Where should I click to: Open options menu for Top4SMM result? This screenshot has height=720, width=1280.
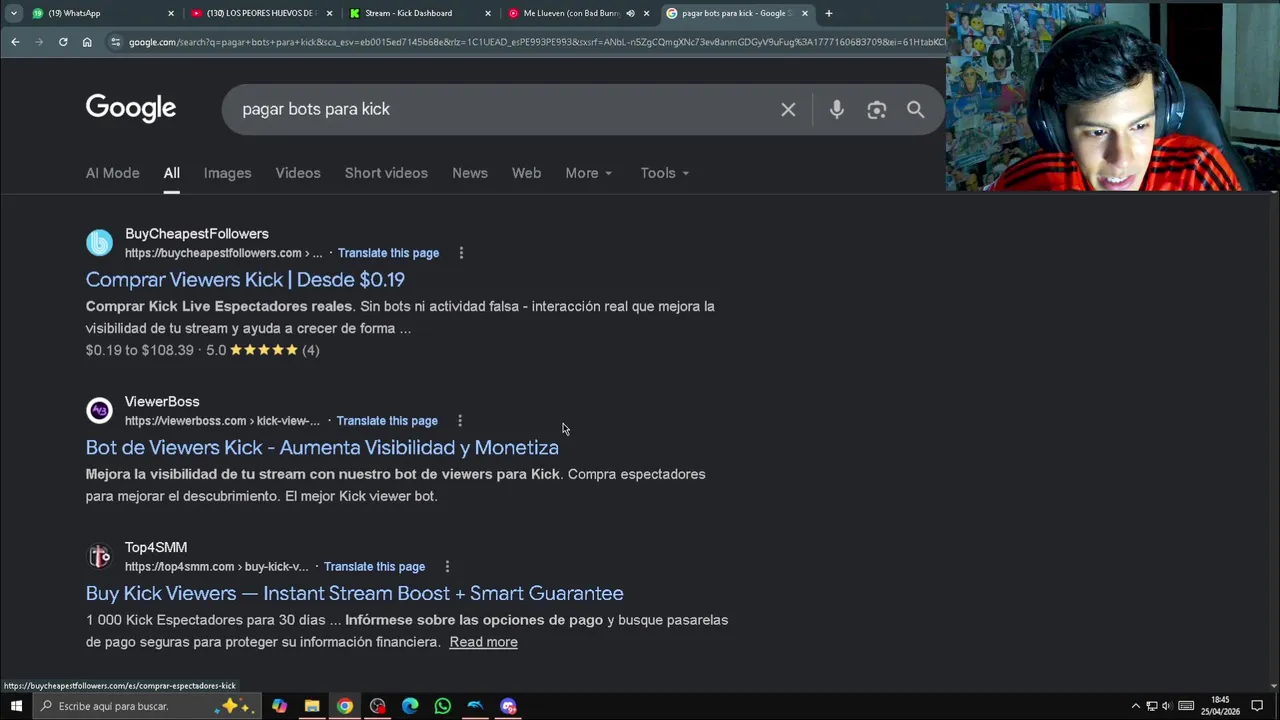pos(447,567)
